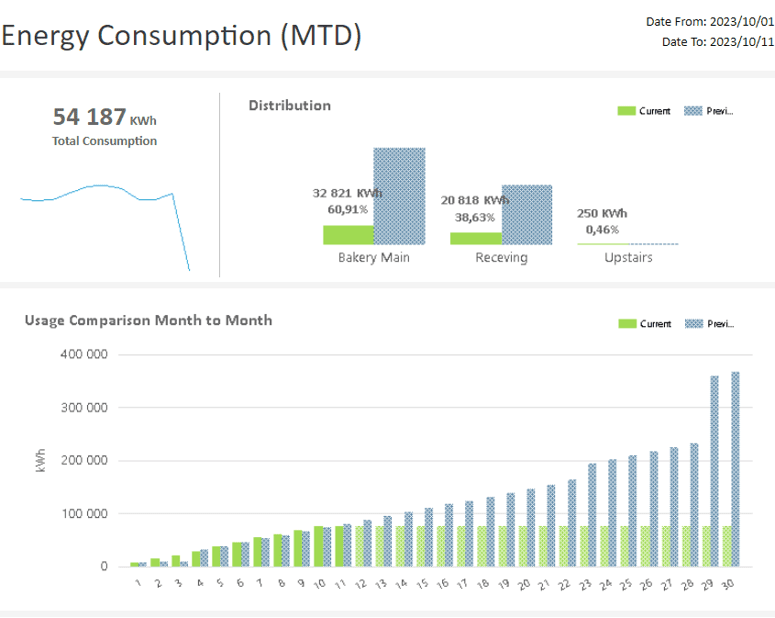Click the blue Previous swatch in Distribution legend

point(693,111)
